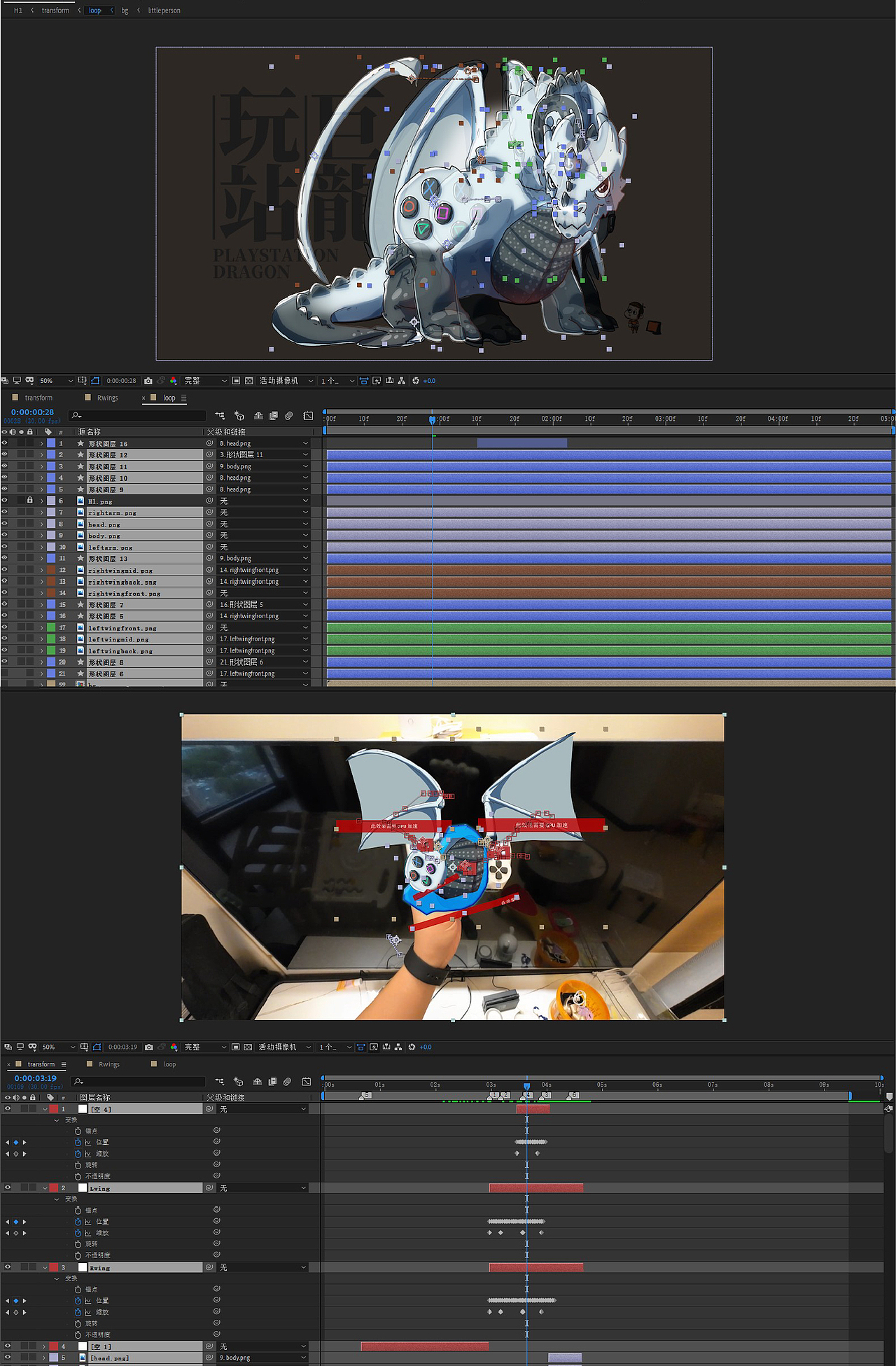Click littleperson in top breadcrumb
896x1366 pixels.
164,11
